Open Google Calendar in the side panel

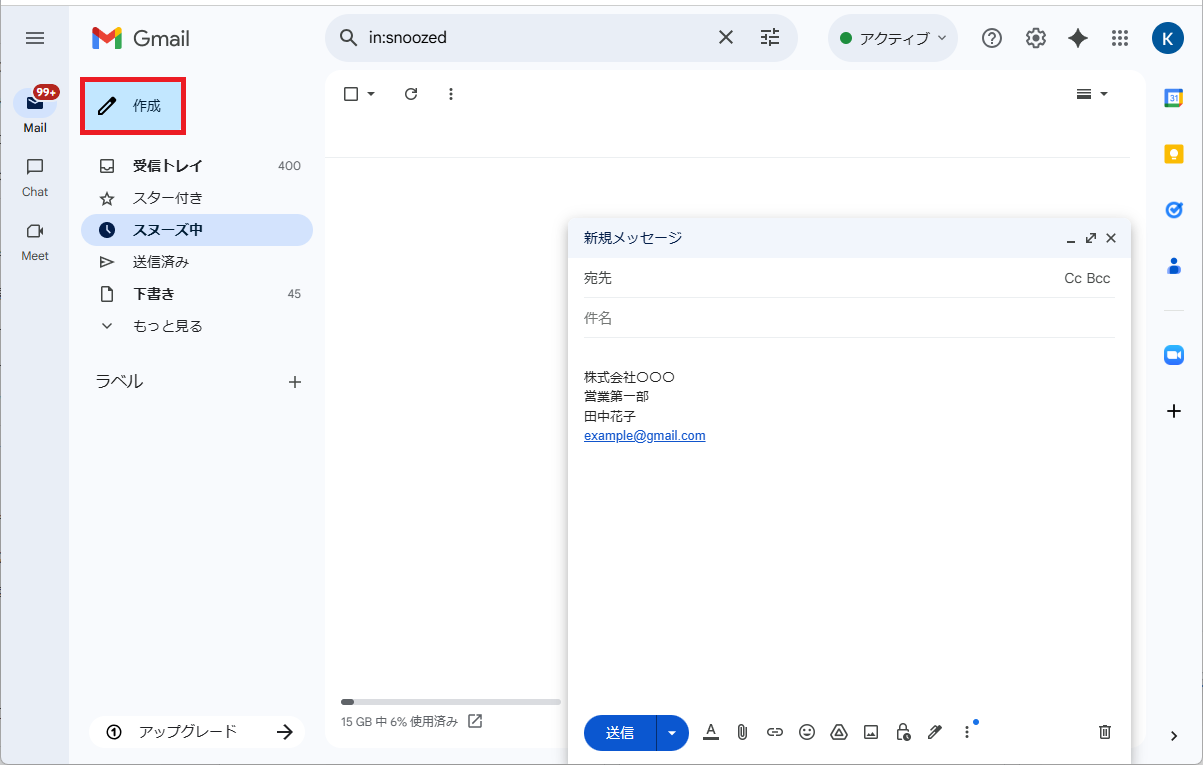(1172, 97)
